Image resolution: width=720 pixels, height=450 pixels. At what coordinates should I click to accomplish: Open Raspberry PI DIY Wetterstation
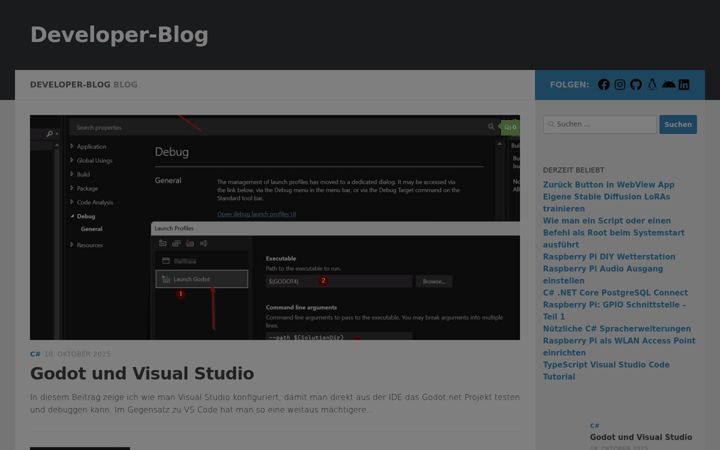tap(609, 257)
